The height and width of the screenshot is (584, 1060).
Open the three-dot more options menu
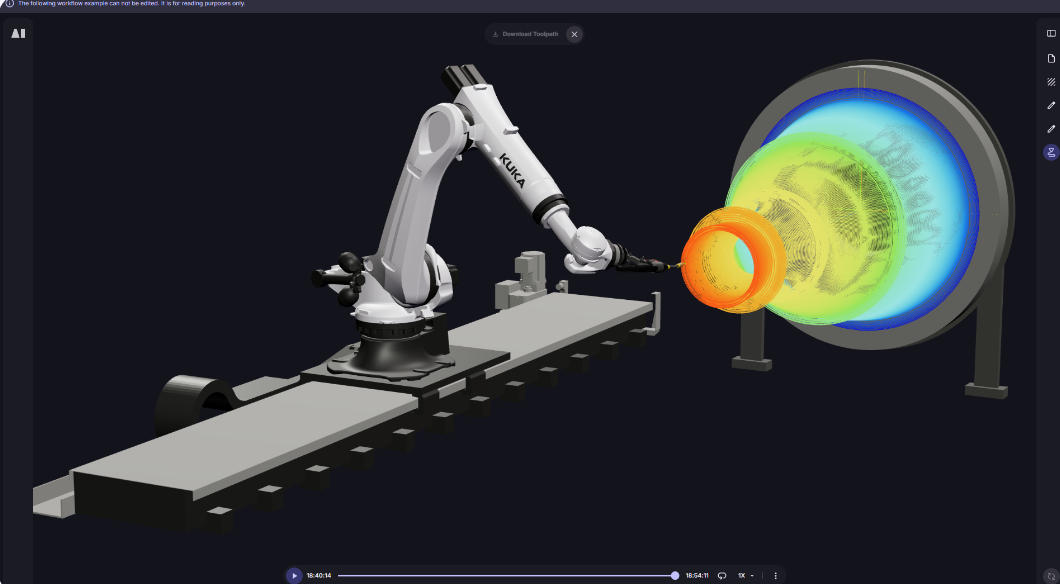coord(775,576)
